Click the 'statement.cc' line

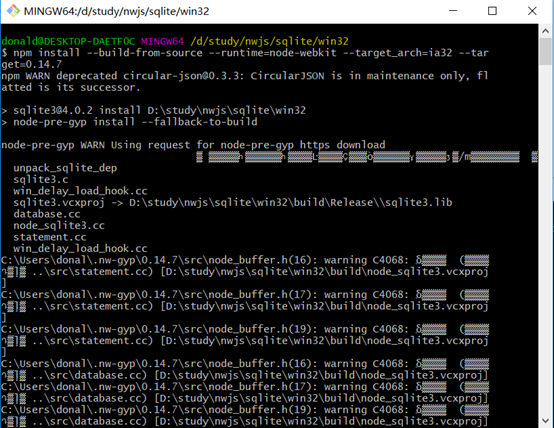(x=50, y=237)
